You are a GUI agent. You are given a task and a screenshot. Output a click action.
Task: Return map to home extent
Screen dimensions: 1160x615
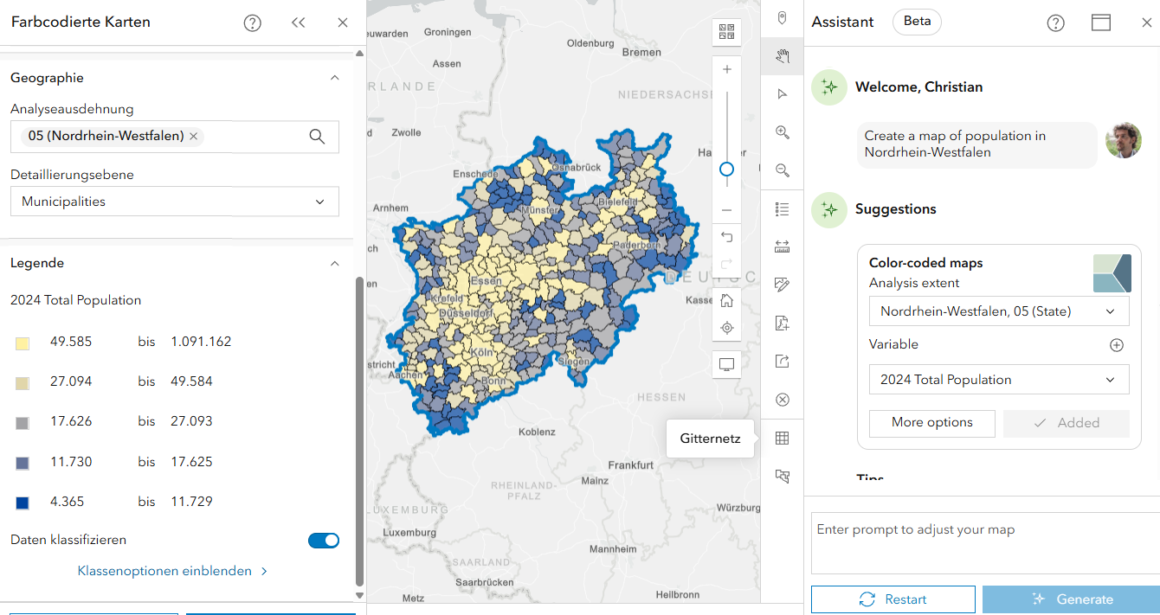(x=726, y=300)
